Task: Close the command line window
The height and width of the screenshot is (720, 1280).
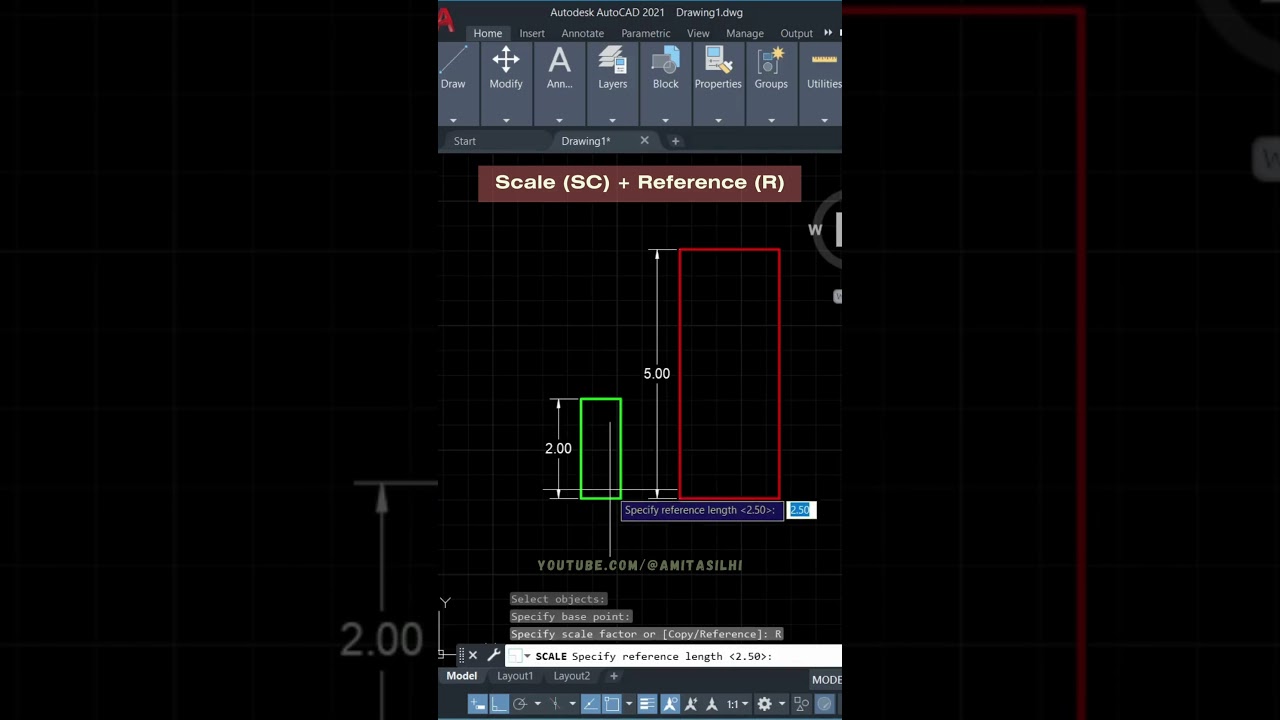Action: [473, 656]
